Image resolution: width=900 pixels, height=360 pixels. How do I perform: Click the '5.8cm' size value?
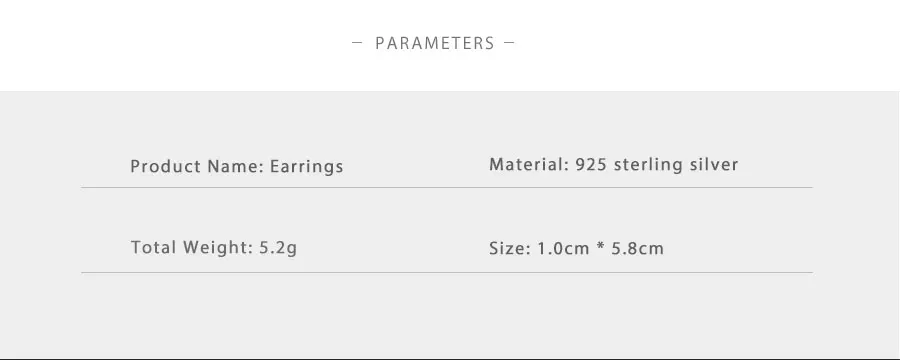(637, 249)
